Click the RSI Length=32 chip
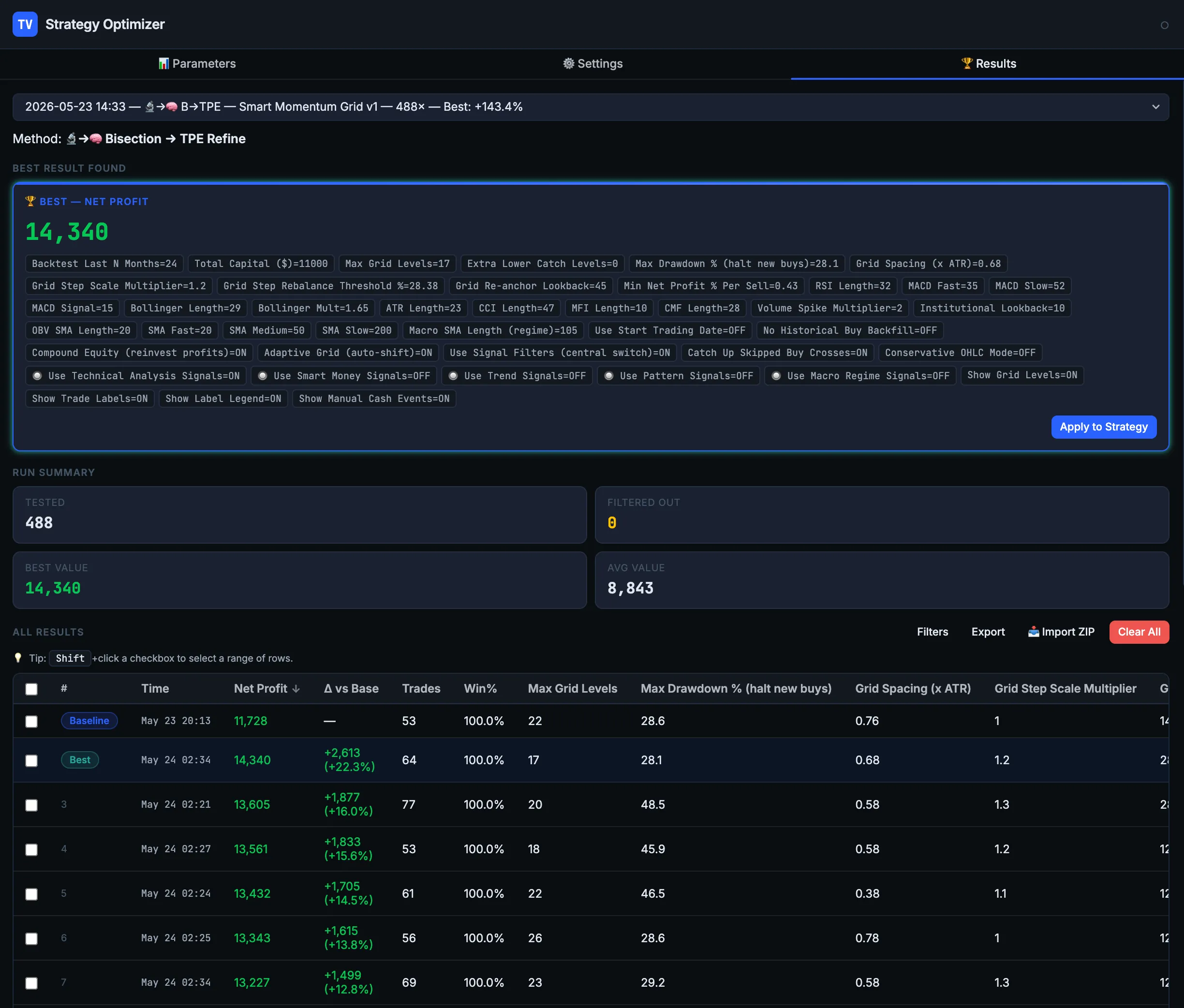Image resolution: width=1184 pixels, height=1008 pixels. (x=853, y=286)
